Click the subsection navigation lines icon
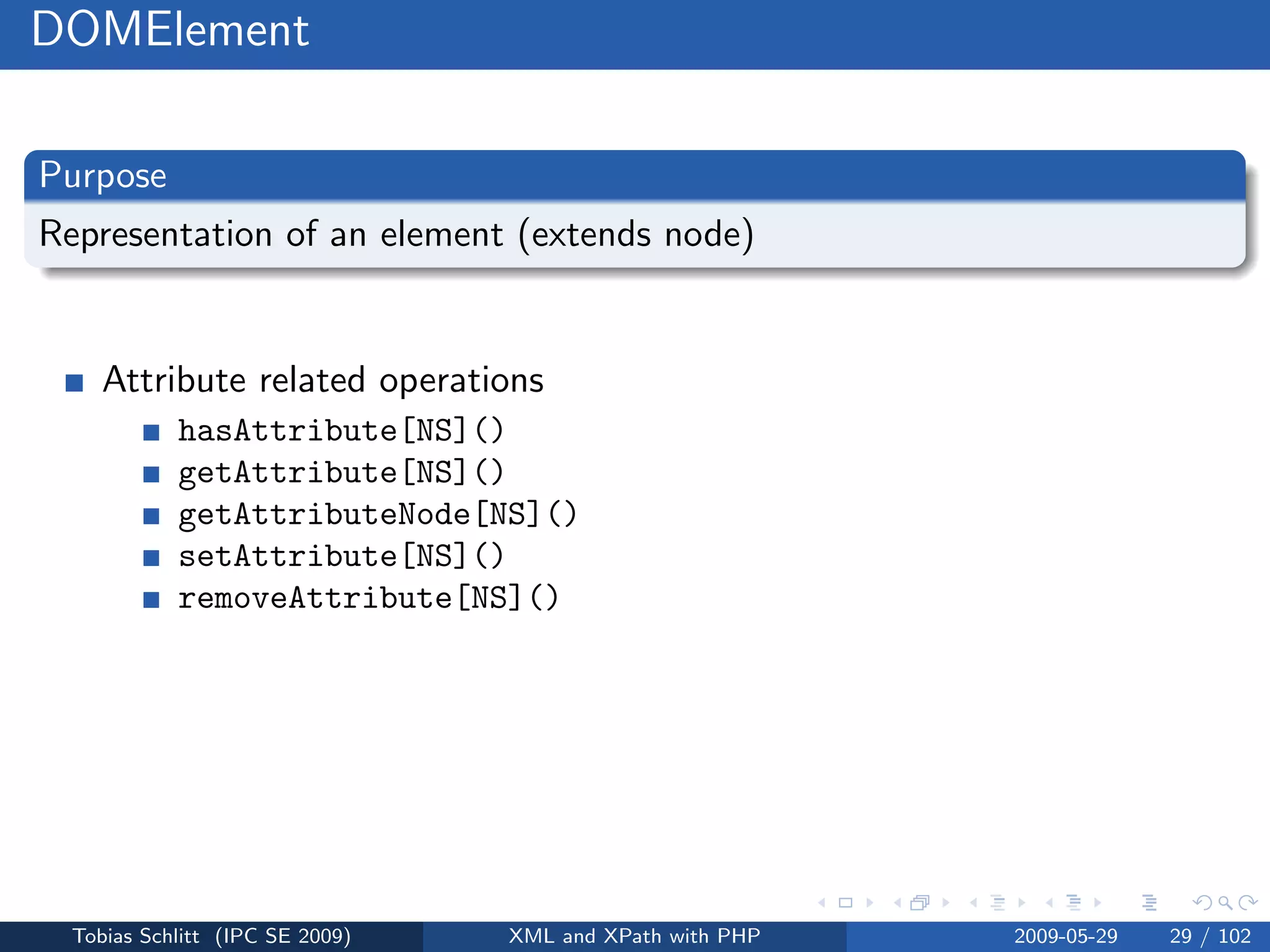 click(x=997, y=903)
